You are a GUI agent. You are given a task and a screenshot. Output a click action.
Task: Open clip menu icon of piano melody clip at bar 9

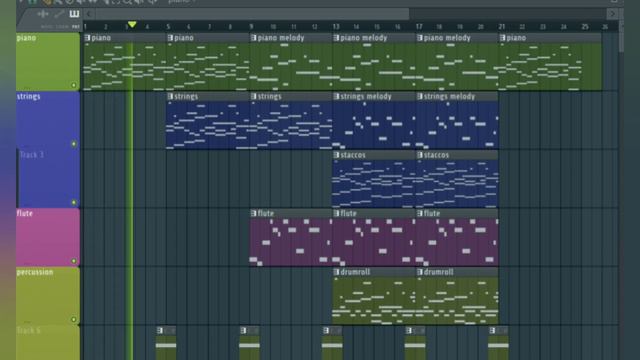(x=253, y=38)
